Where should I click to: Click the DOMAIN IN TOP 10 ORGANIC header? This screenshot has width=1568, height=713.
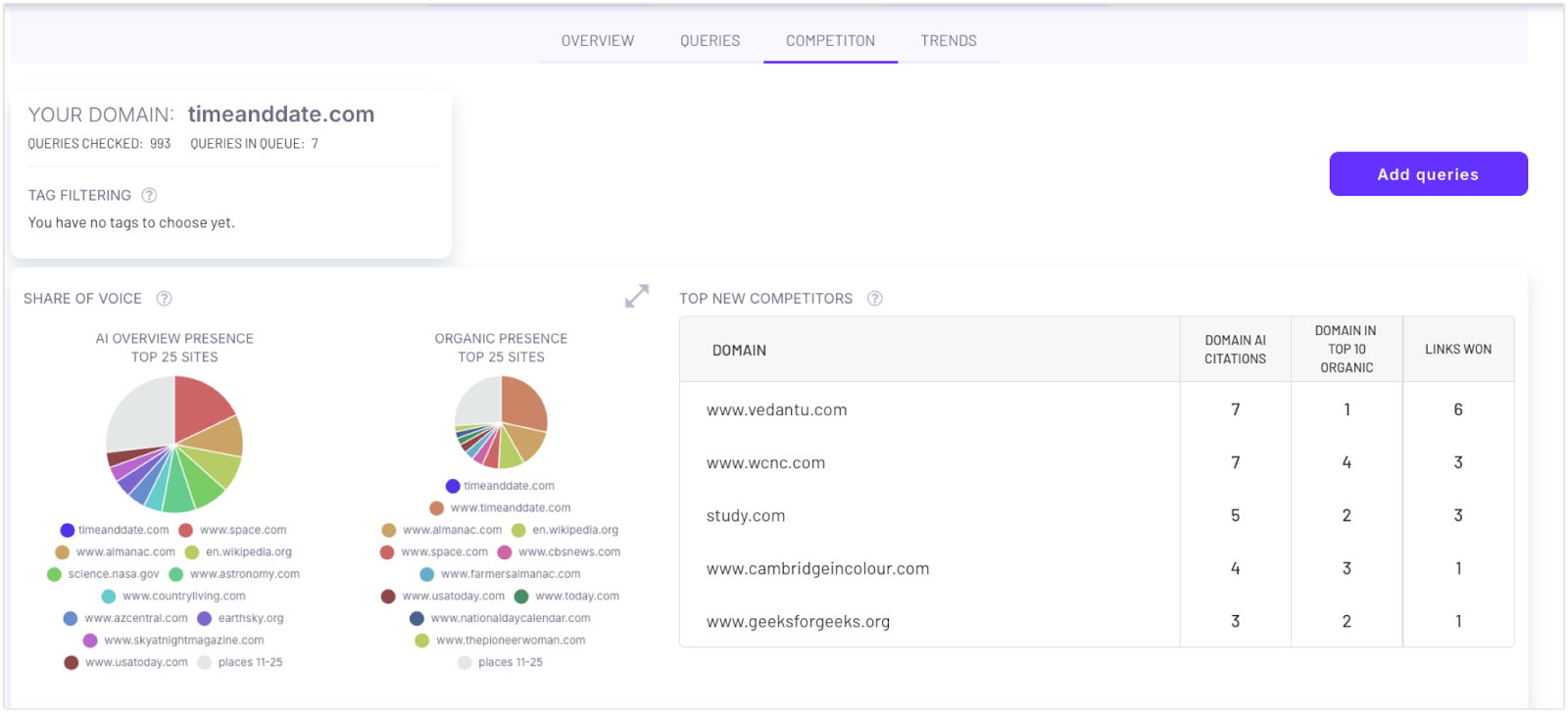(x=1347, y=349)
